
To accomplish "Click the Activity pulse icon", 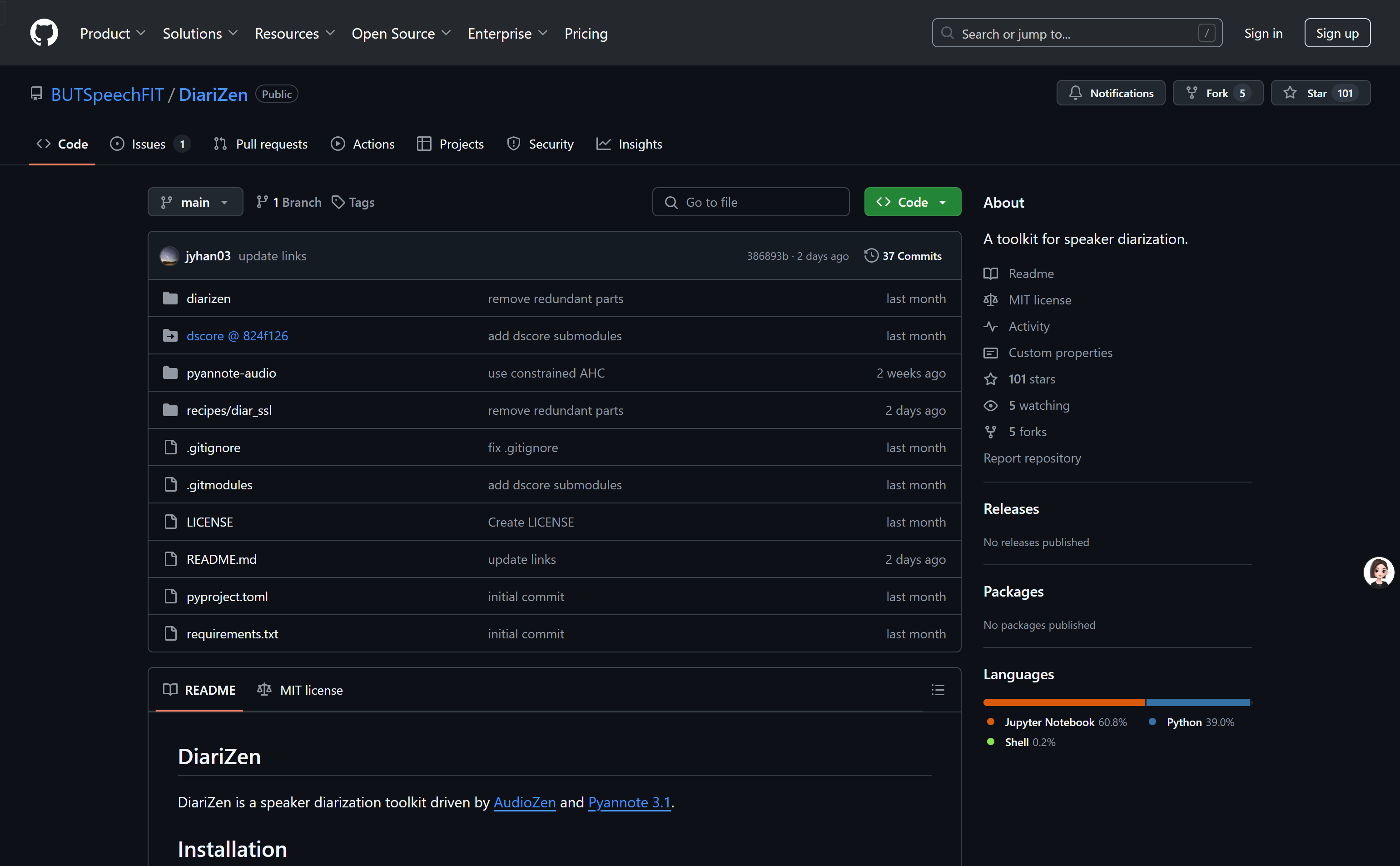I will [x=991, y=327].
